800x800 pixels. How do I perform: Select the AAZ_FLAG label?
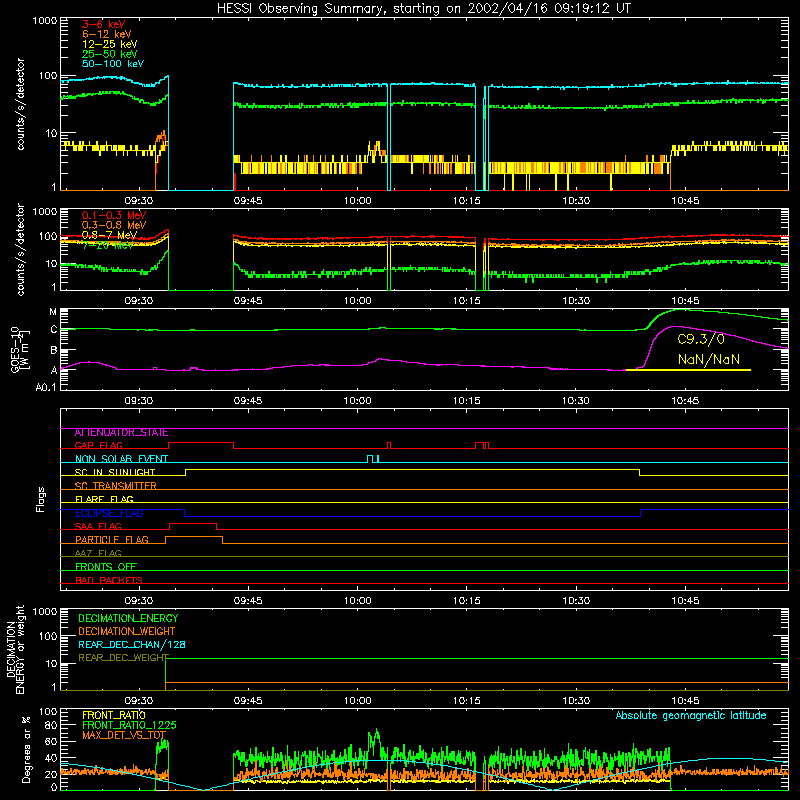98,554
